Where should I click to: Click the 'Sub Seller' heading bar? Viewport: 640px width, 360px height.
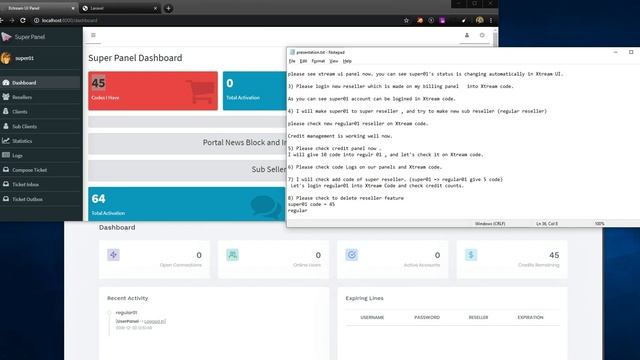pyautogui.click(x=187, y=170)
